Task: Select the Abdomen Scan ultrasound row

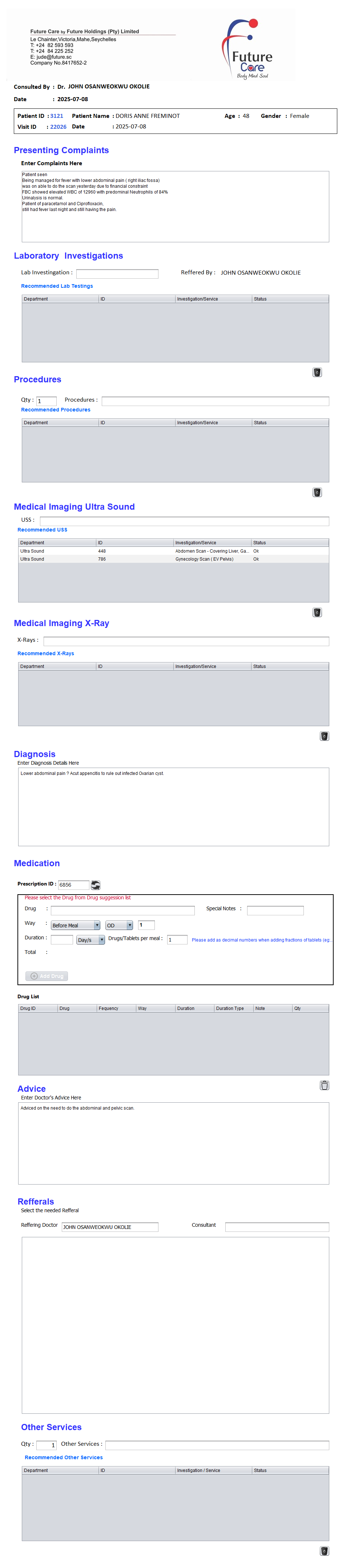Action: (x=173, y=551)
